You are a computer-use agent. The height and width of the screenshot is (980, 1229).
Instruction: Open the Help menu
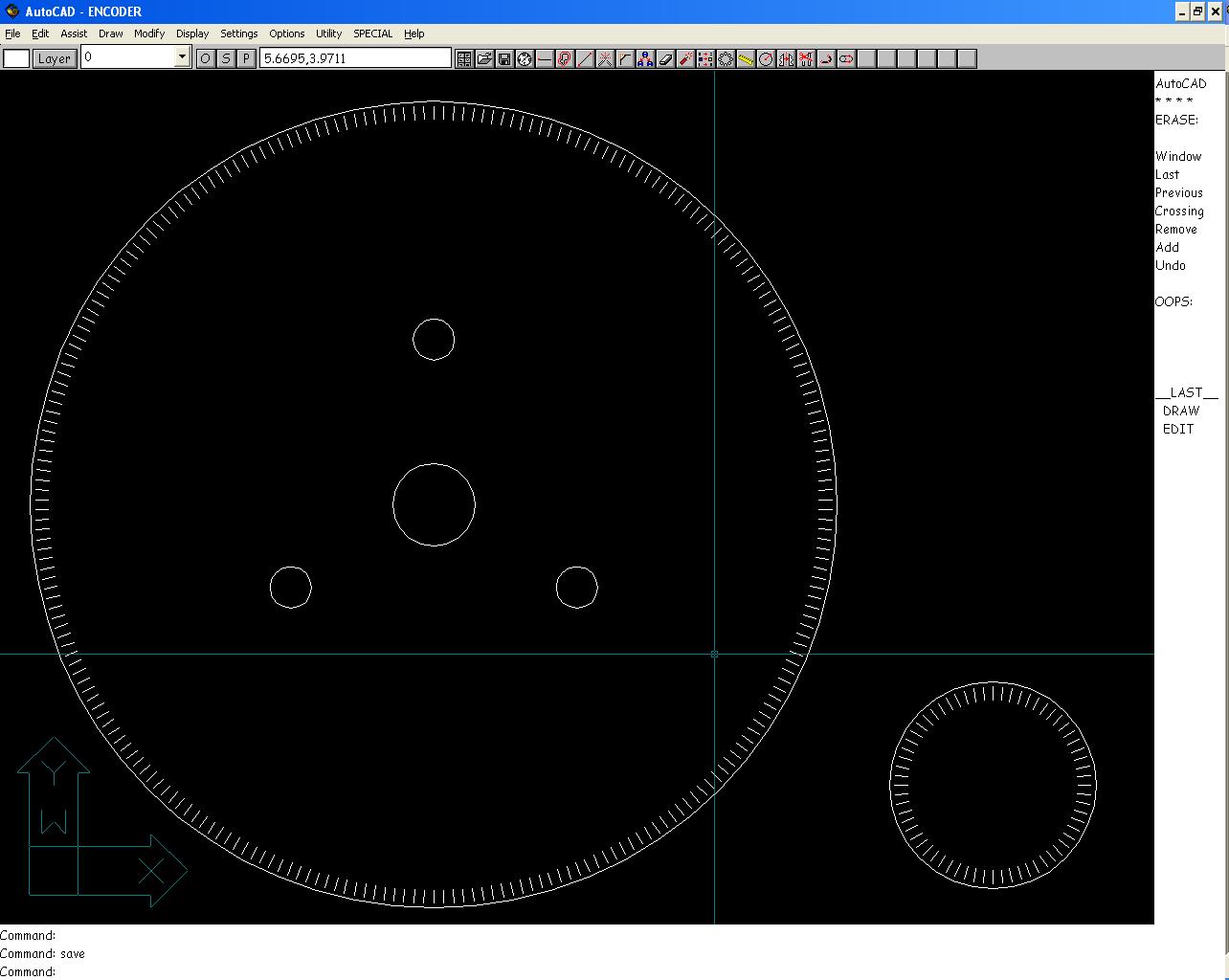tap(413, 33)
